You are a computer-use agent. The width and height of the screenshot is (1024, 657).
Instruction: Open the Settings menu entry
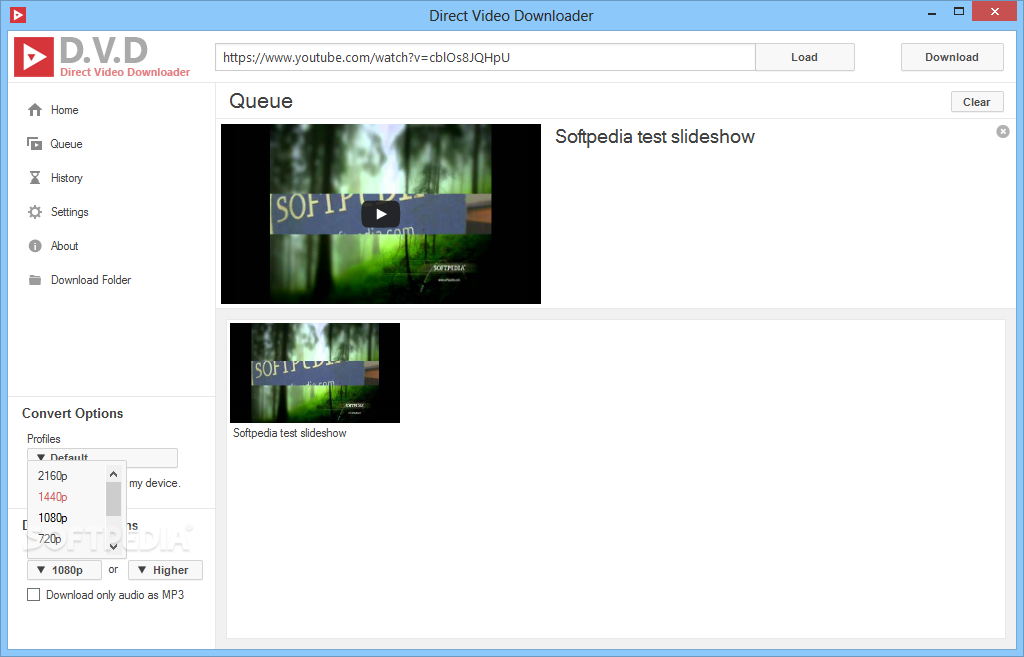point(69,212)
